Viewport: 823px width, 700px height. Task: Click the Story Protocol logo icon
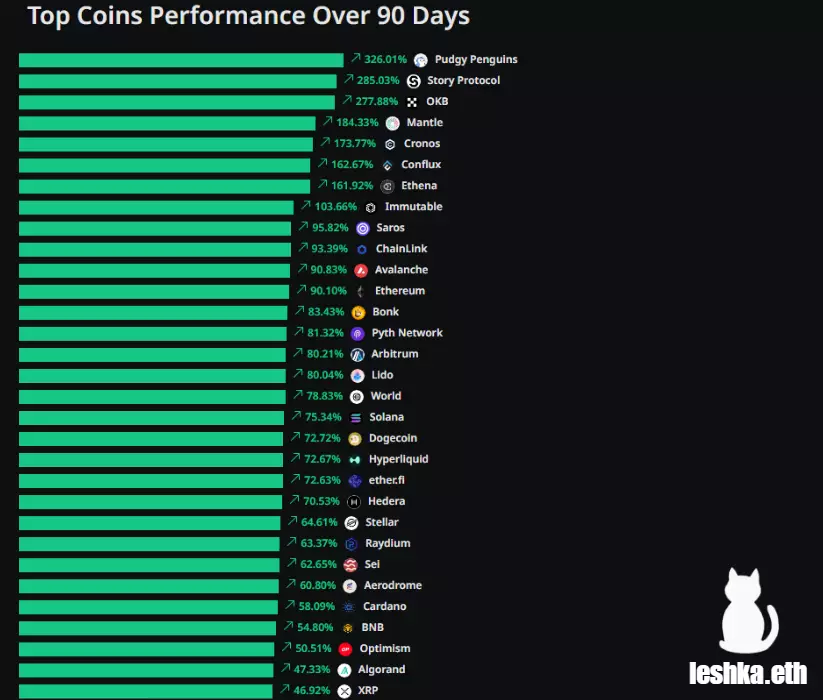tap(414, 81)
